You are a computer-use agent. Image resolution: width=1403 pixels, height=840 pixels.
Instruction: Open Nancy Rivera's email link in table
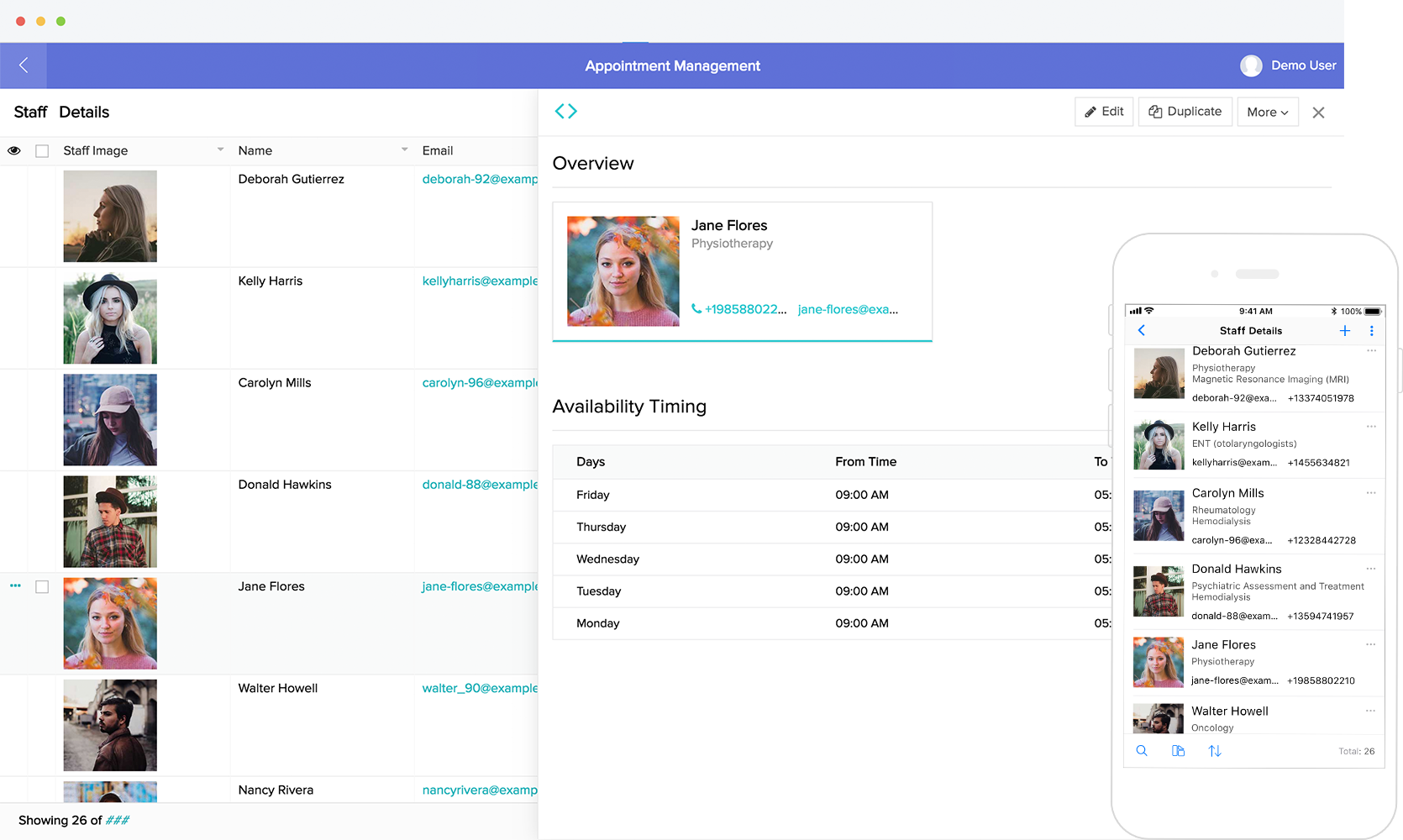pos(480,790)
